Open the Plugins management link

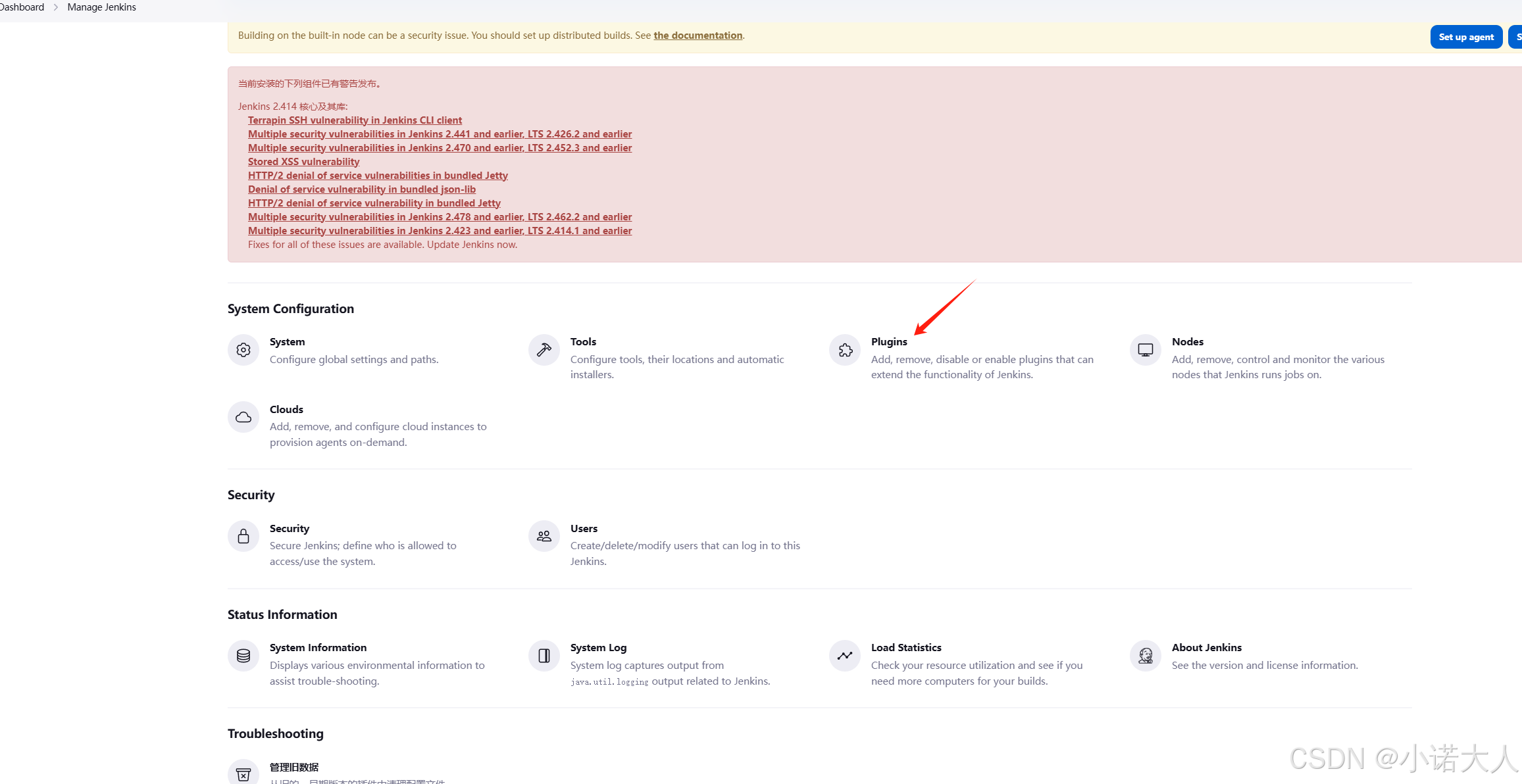[x=889, y=342]
